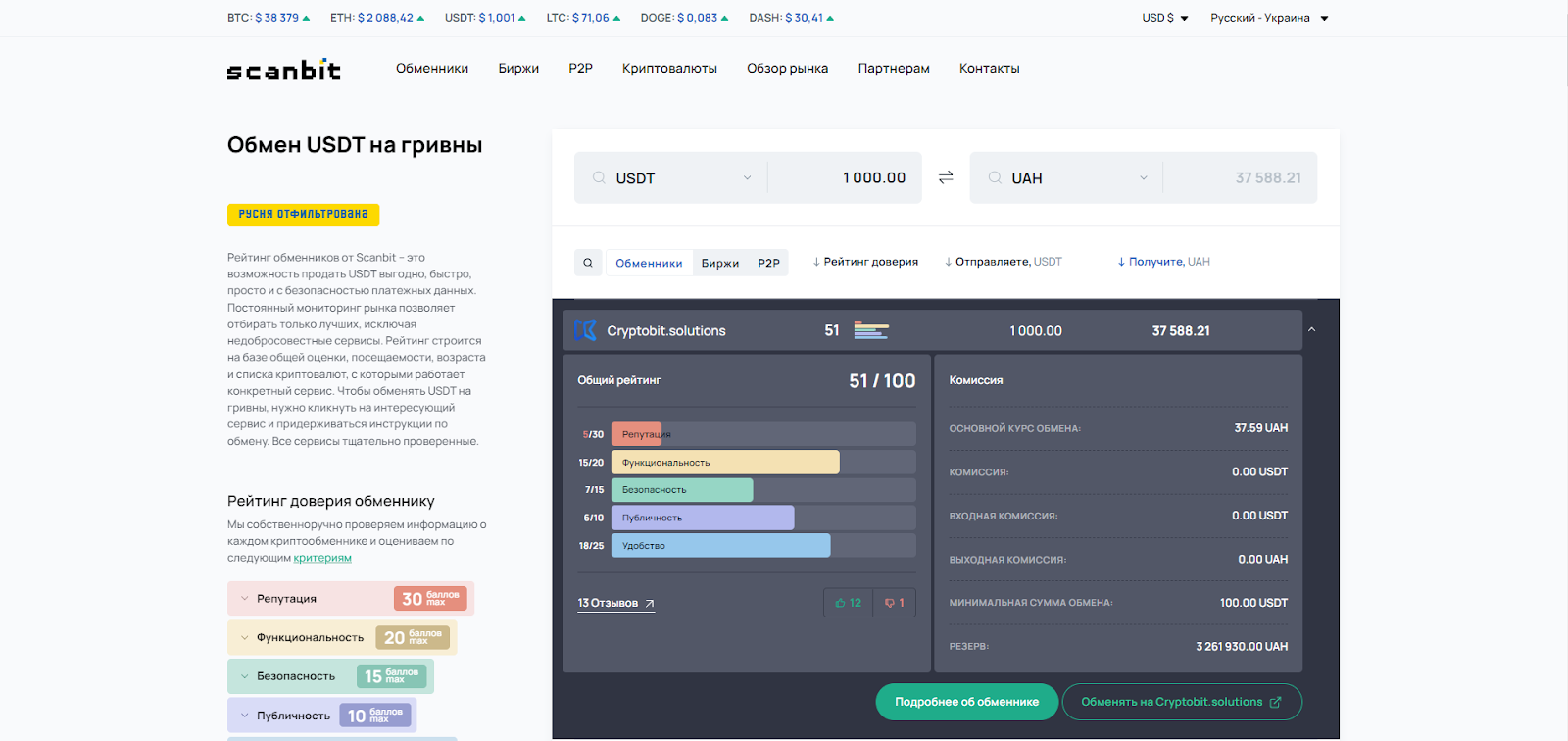Open the USD $ currency dropdown
Screen dimensions: 1568x741
(x=1165, y=18)
